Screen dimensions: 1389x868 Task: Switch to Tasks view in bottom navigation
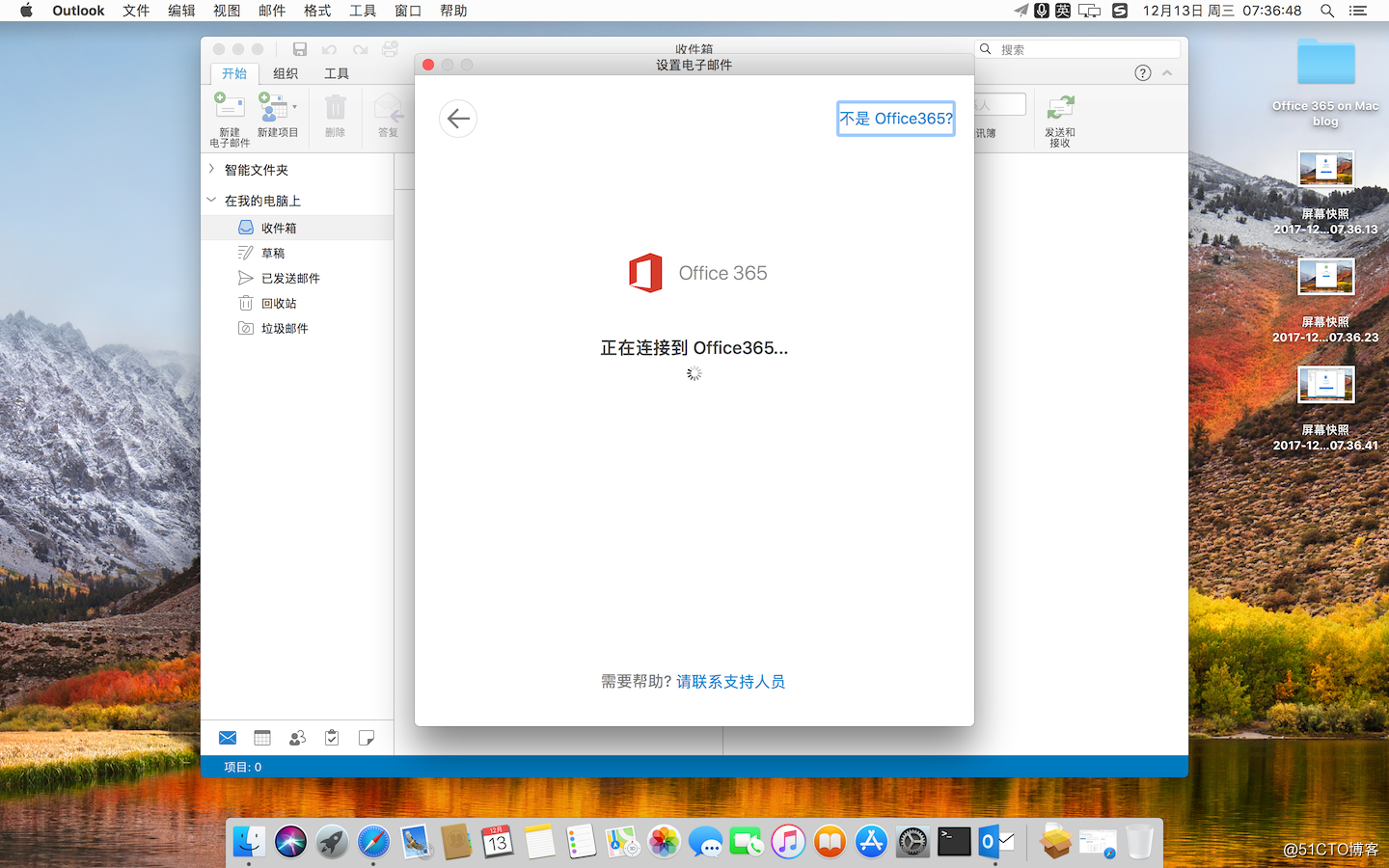click(x=332, y=738)
